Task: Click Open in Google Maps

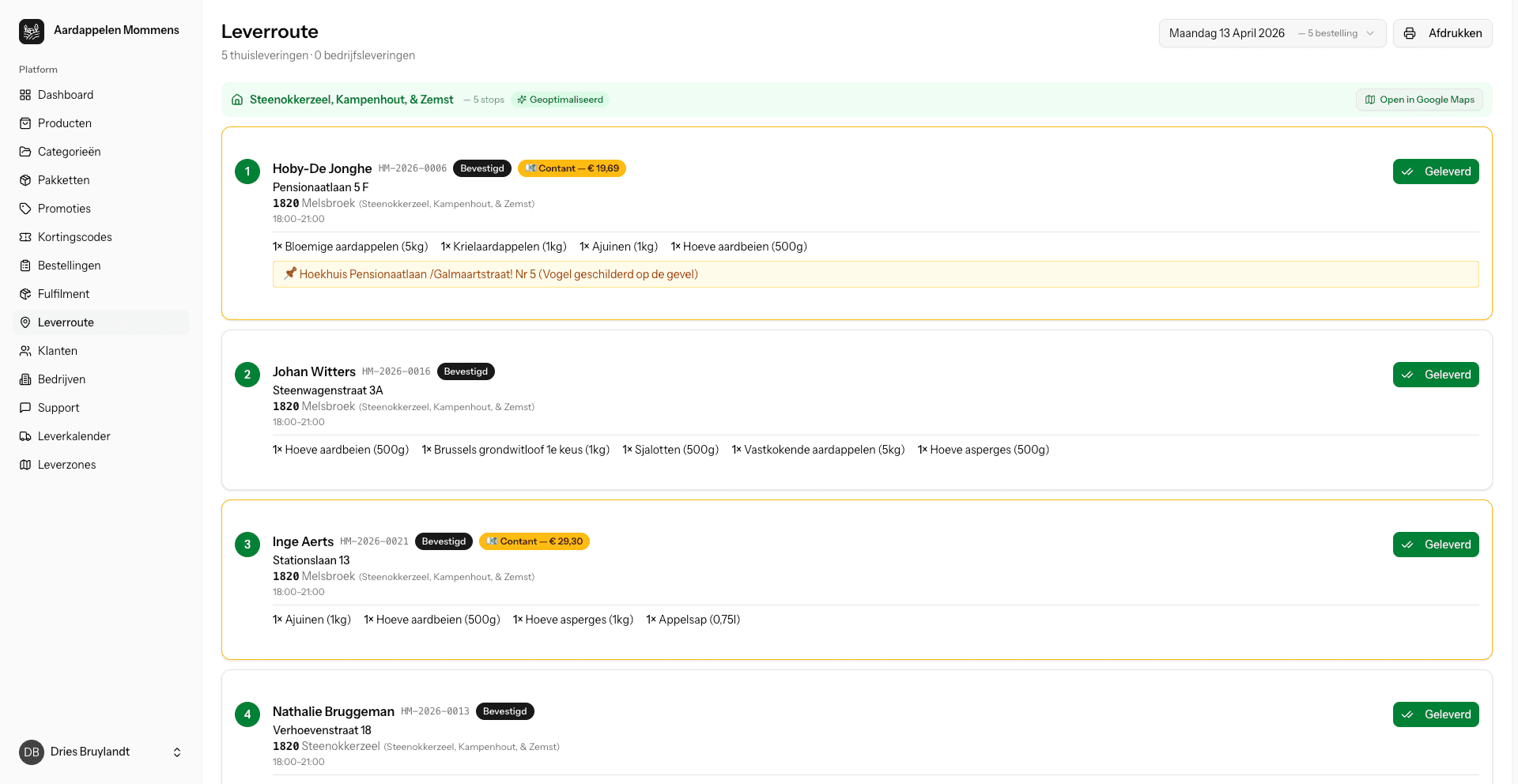Action: [x=1419, y=100]
